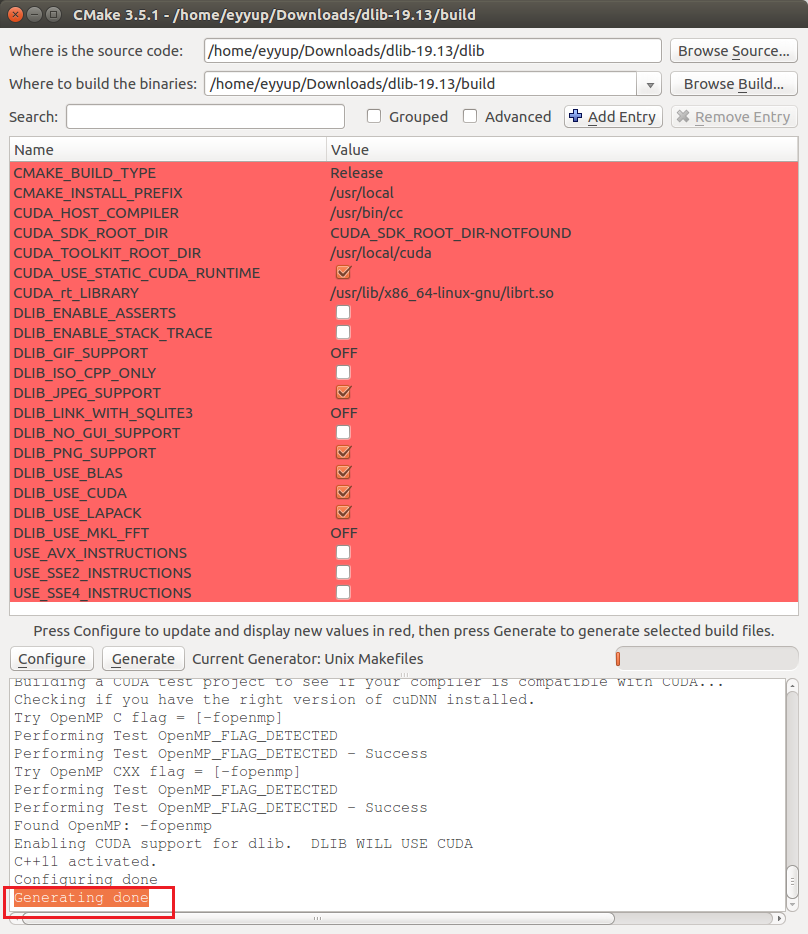Sort entries by the Name column header
The image size is (808, 934).
168,150
